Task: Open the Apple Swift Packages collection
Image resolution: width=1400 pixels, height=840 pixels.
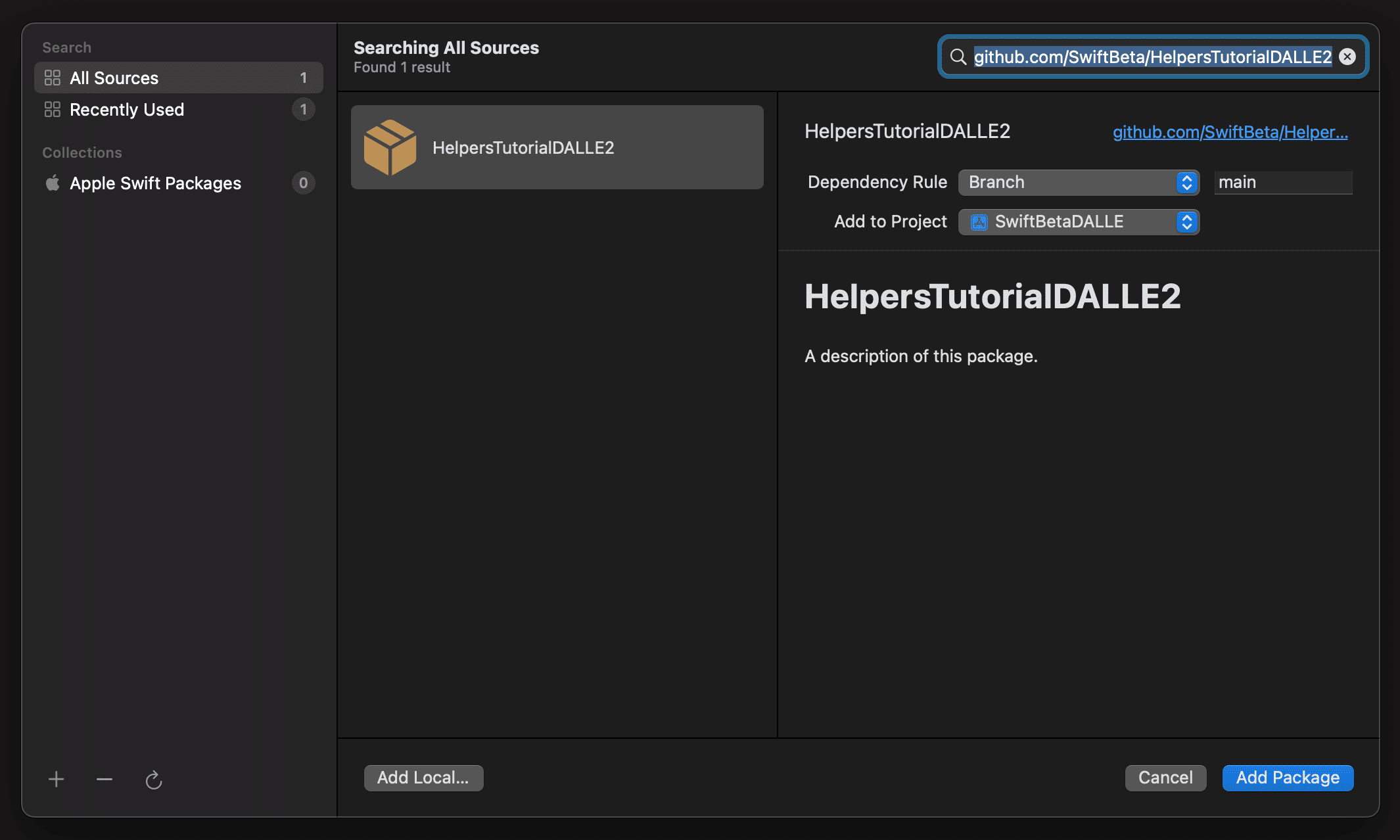Action: [x=179, y=183]
